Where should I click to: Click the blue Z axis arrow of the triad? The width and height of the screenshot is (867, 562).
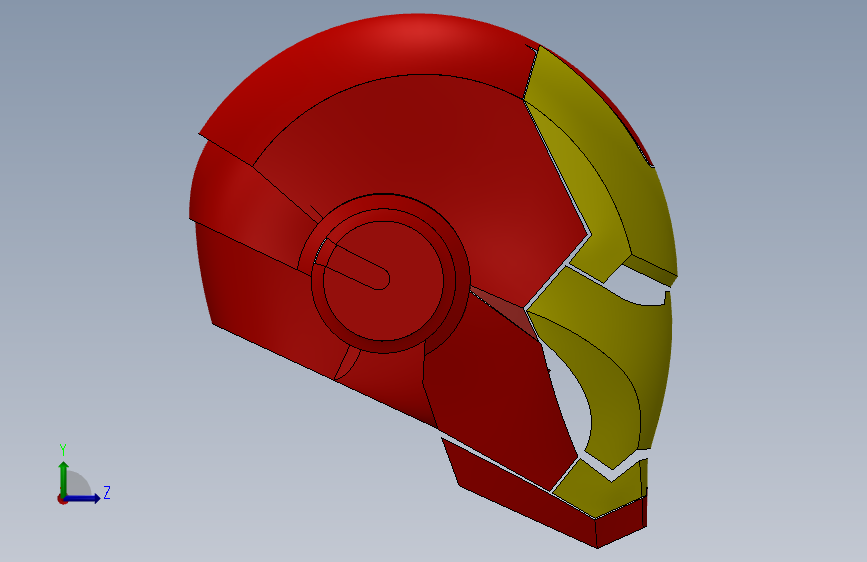tap(83, 498)
